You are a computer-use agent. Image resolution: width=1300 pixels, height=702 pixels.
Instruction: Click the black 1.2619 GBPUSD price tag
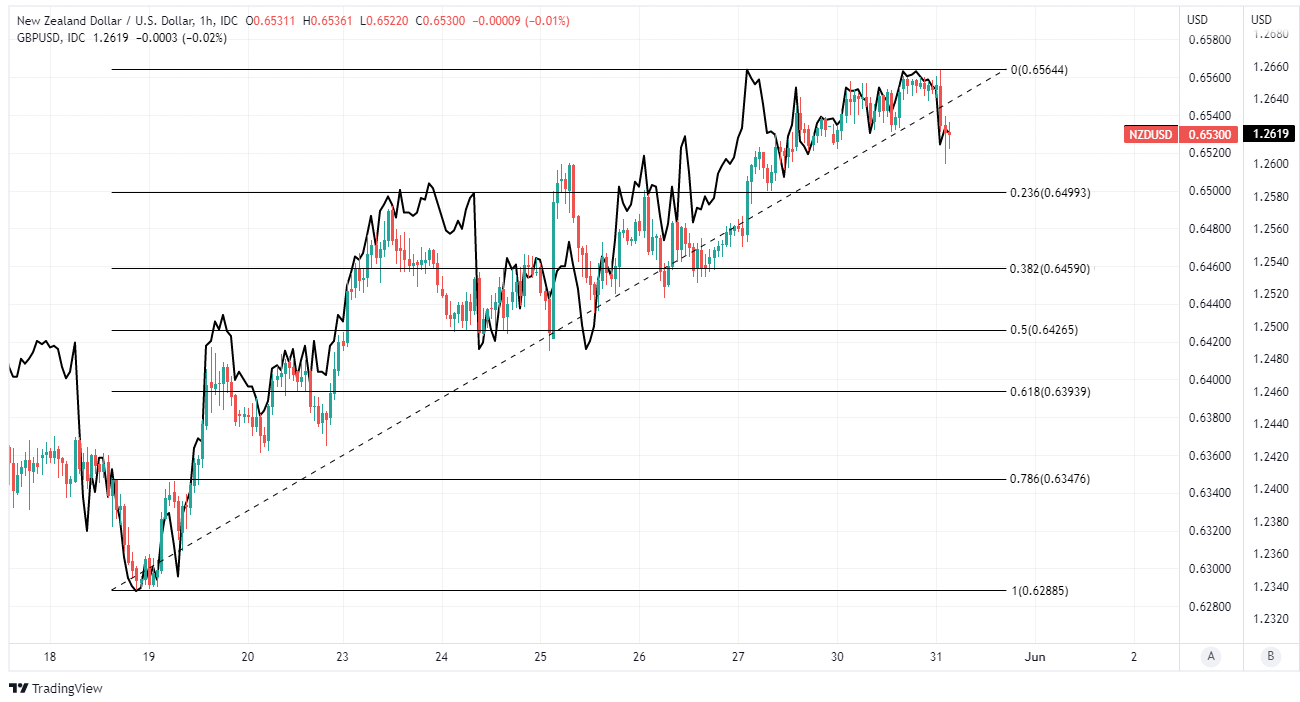(1270, 134)
